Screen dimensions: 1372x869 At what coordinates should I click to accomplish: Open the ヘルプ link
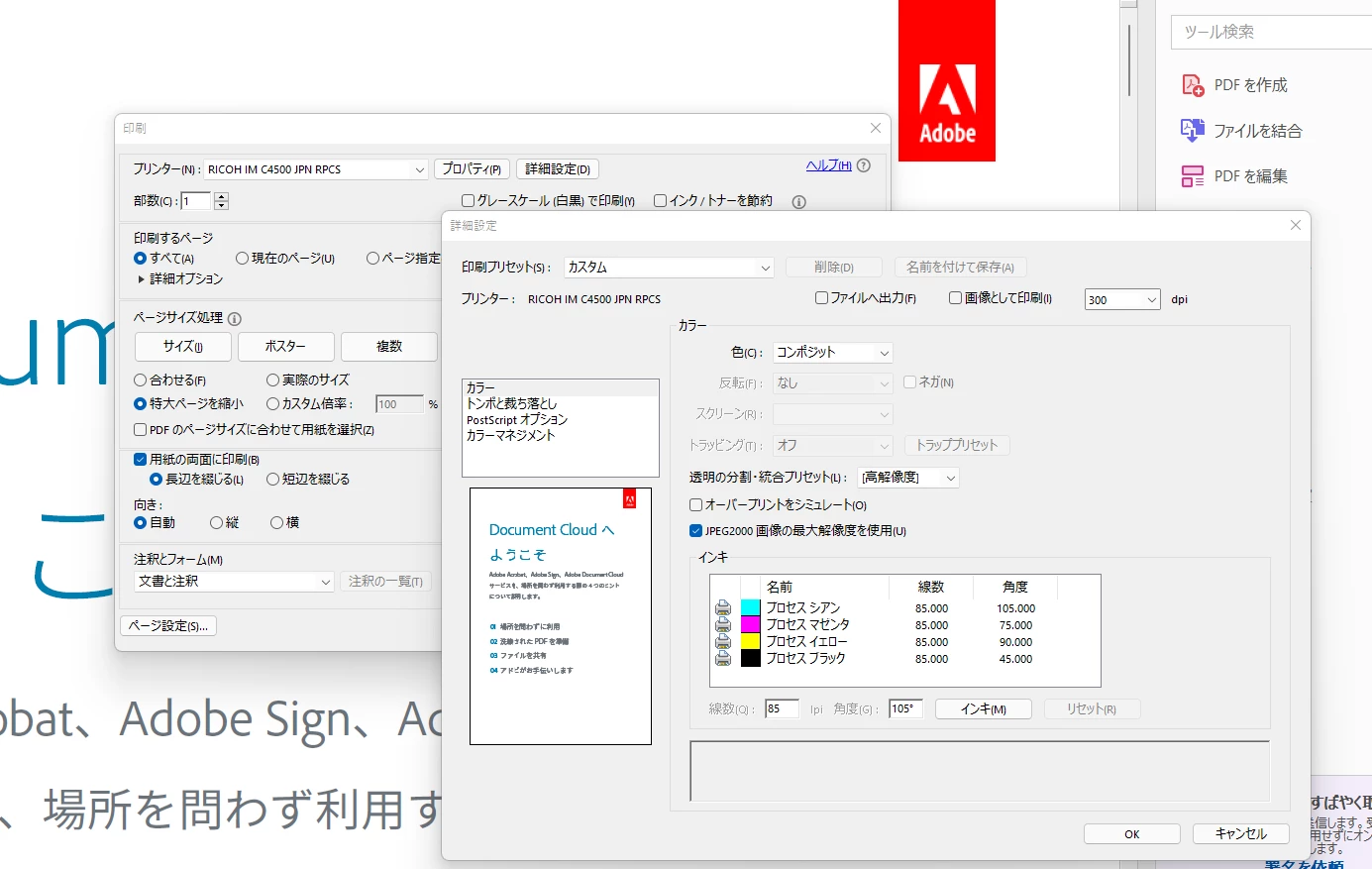(829, 165)
